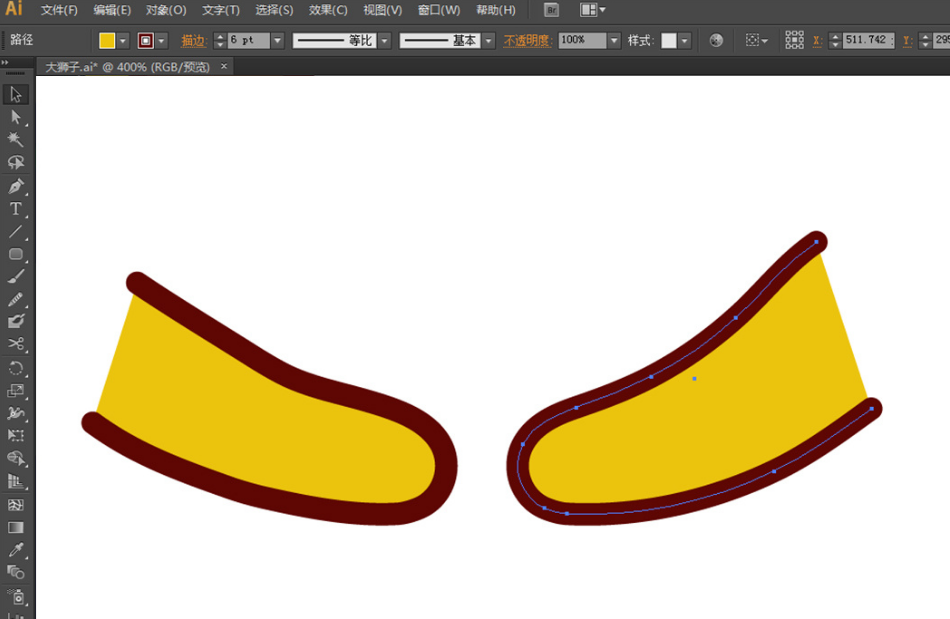Activate the Direct Selection tool
This screenshot has height=619, width=950.
coord(16,117)
